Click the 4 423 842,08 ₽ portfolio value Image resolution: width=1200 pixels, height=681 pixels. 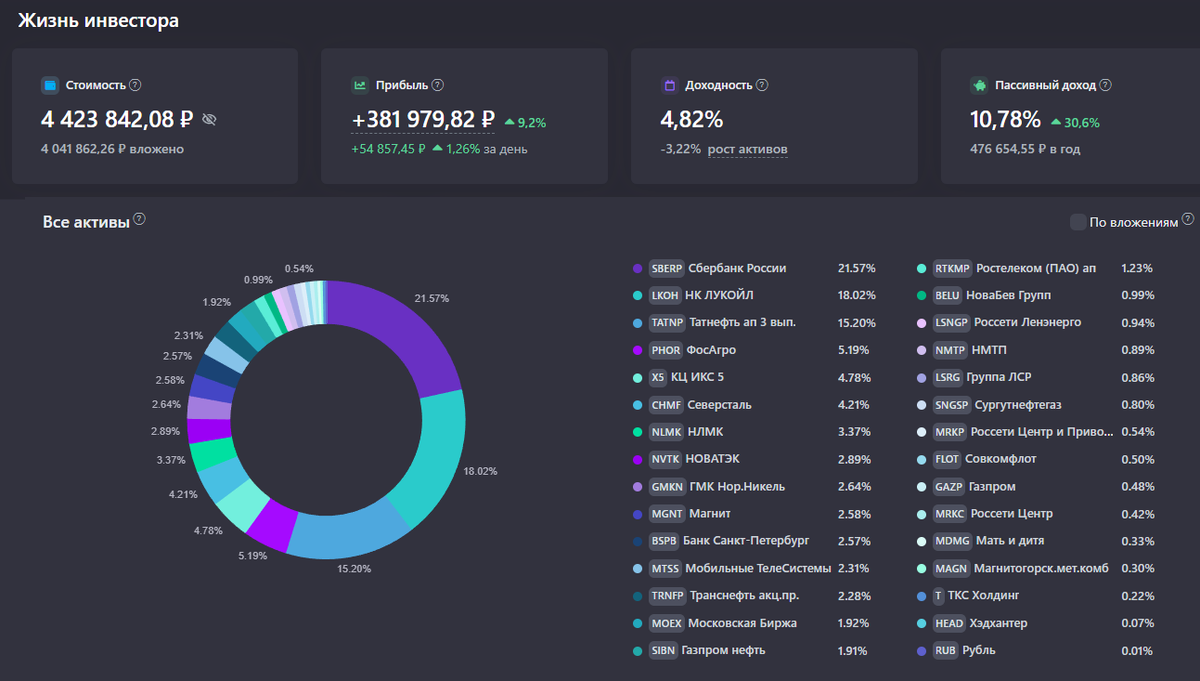click(118, 120)
